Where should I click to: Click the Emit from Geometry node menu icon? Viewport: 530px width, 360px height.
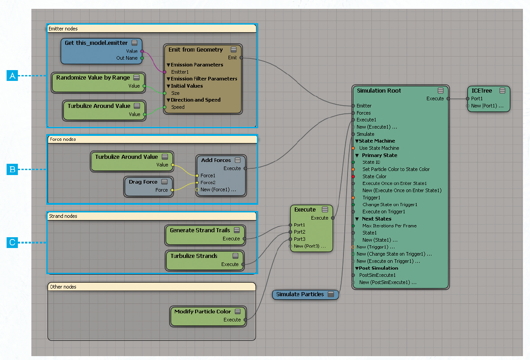pyautogui.click(x=234, y=49)
